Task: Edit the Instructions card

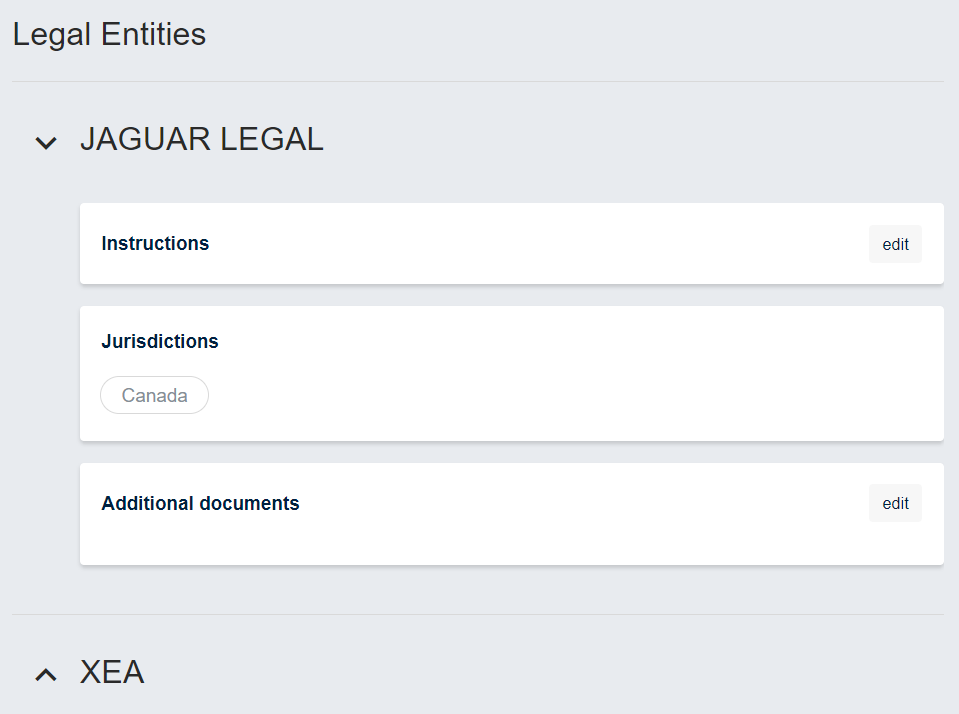Action: coord(895,244)
